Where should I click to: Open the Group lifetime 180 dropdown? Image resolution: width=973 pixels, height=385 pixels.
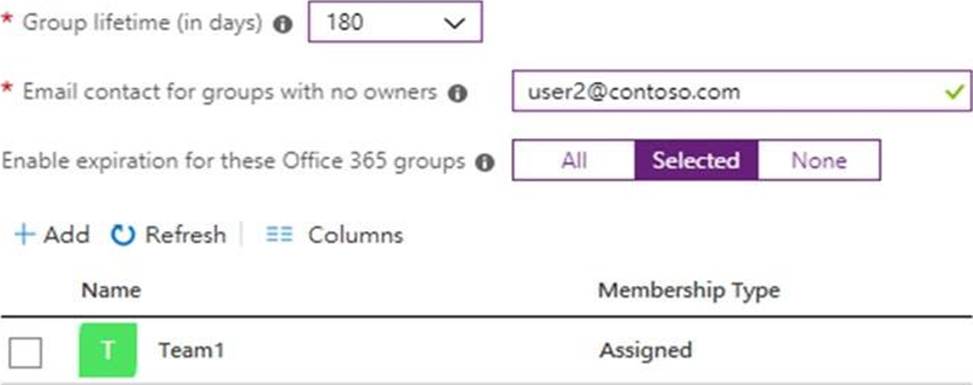tap(395, 22)
